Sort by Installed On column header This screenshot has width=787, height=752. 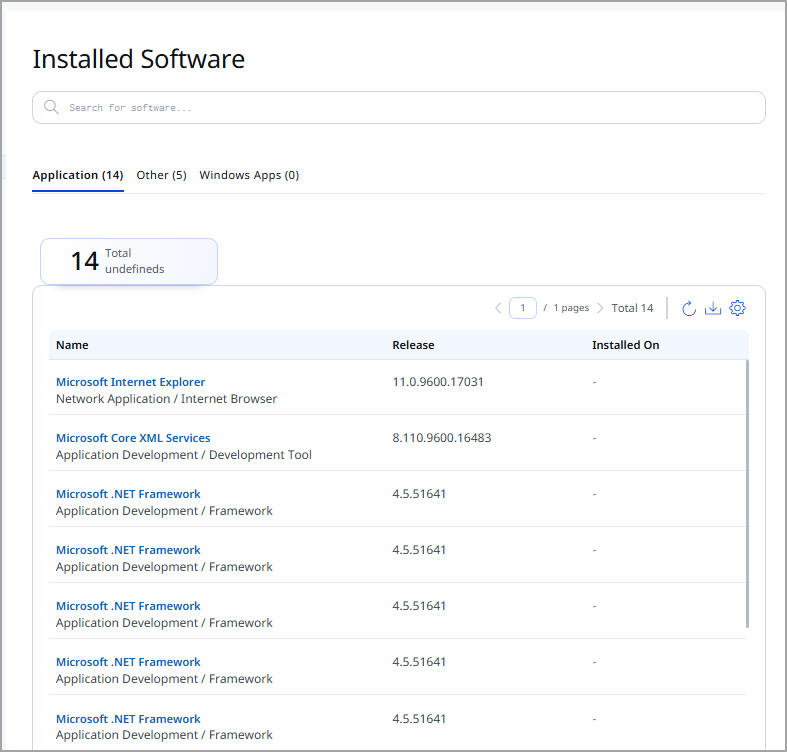pyautogui.click(x=625, y=345)
